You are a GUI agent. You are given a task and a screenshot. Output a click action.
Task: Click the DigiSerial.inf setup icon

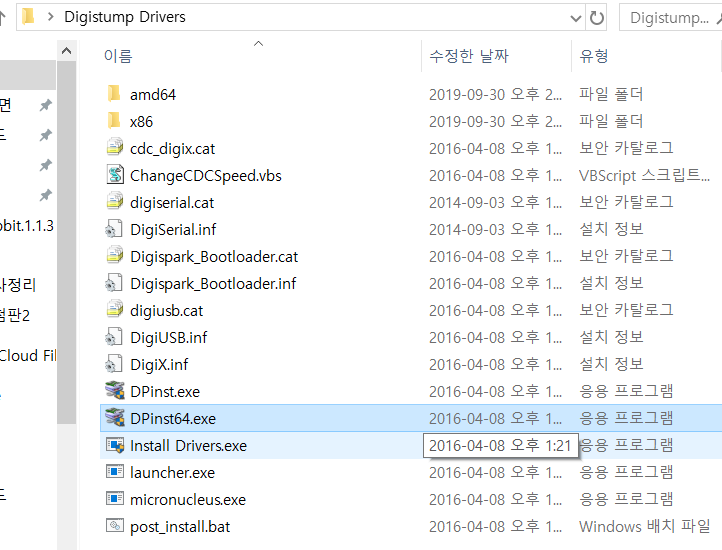(x=114, y=229)
